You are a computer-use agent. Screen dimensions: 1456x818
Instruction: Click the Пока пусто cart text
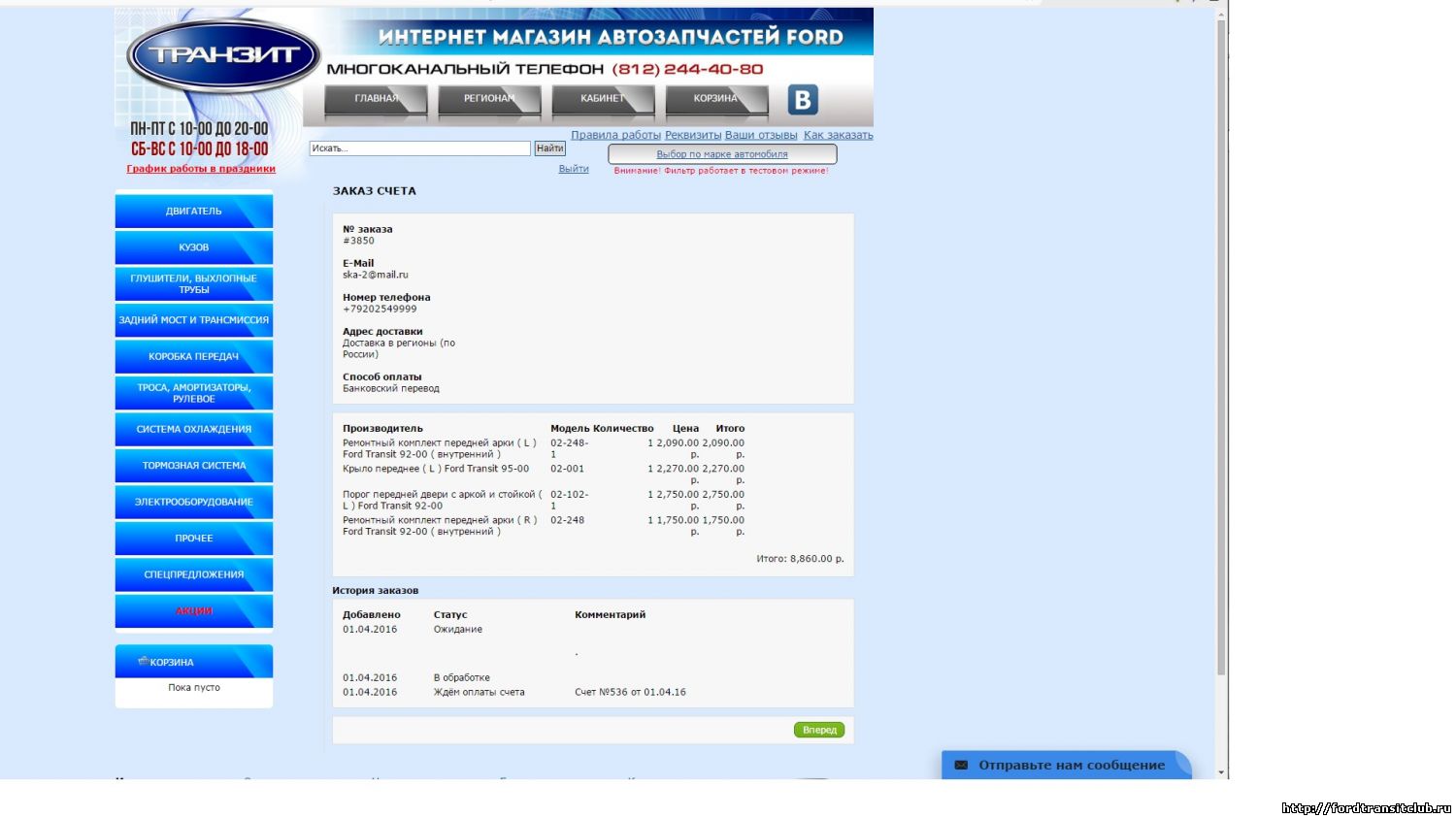coord(194,687)
